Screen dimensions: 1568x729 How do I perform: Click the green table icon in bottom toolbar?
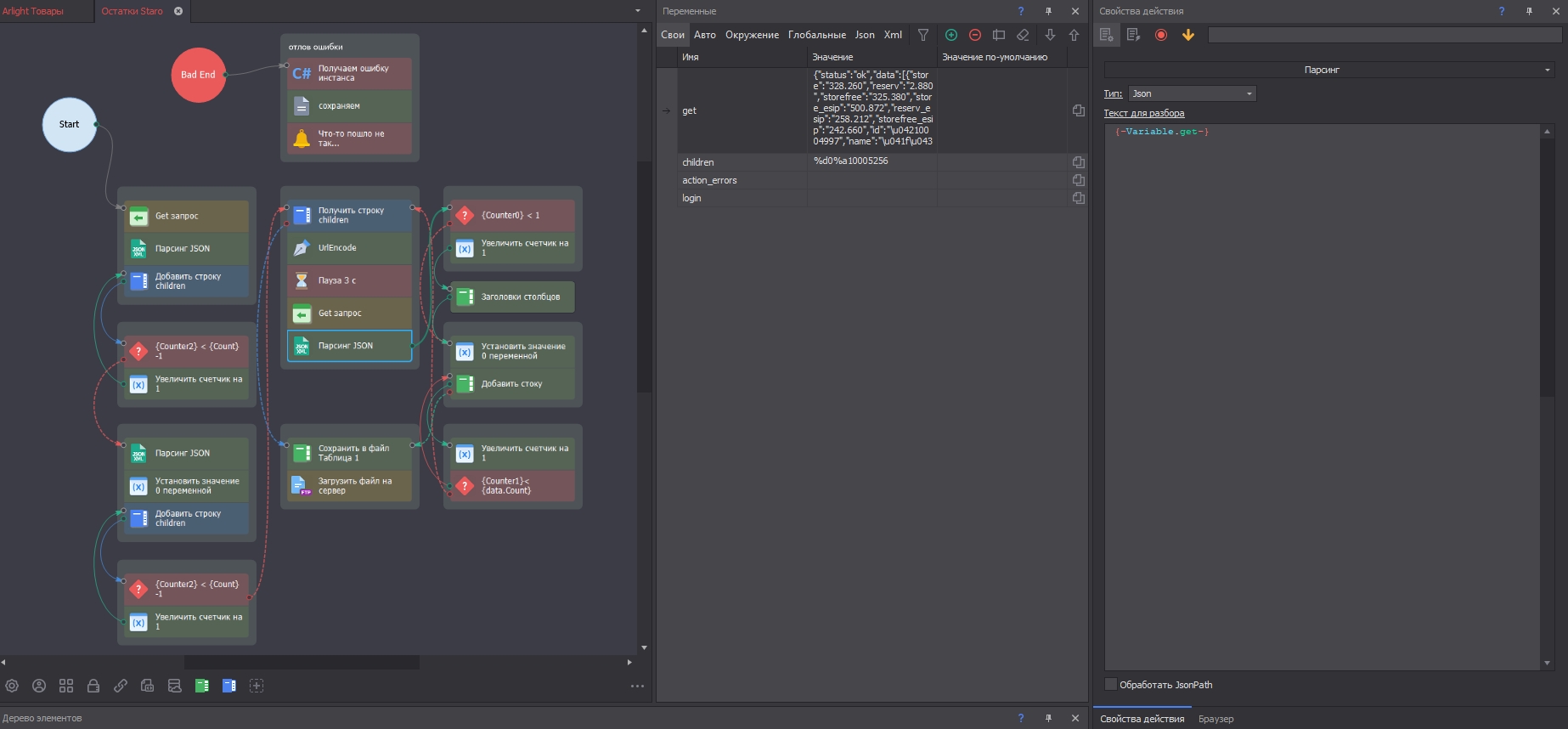coord(202,686)
